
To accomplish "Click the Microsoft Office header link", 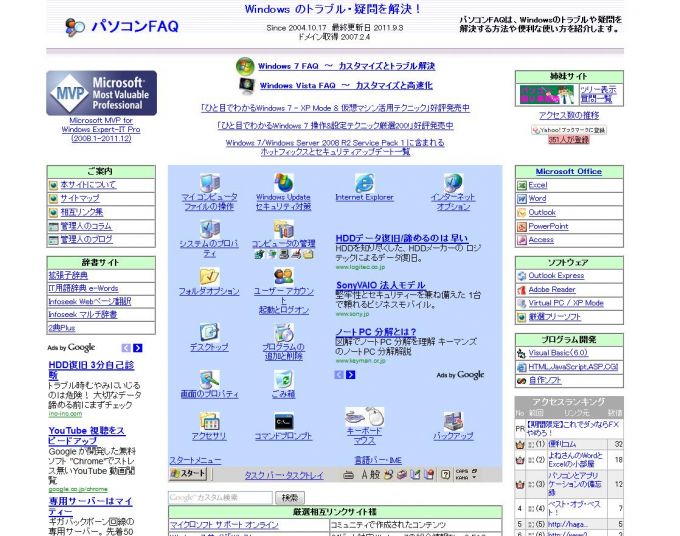I will click(x=569, y=172).
